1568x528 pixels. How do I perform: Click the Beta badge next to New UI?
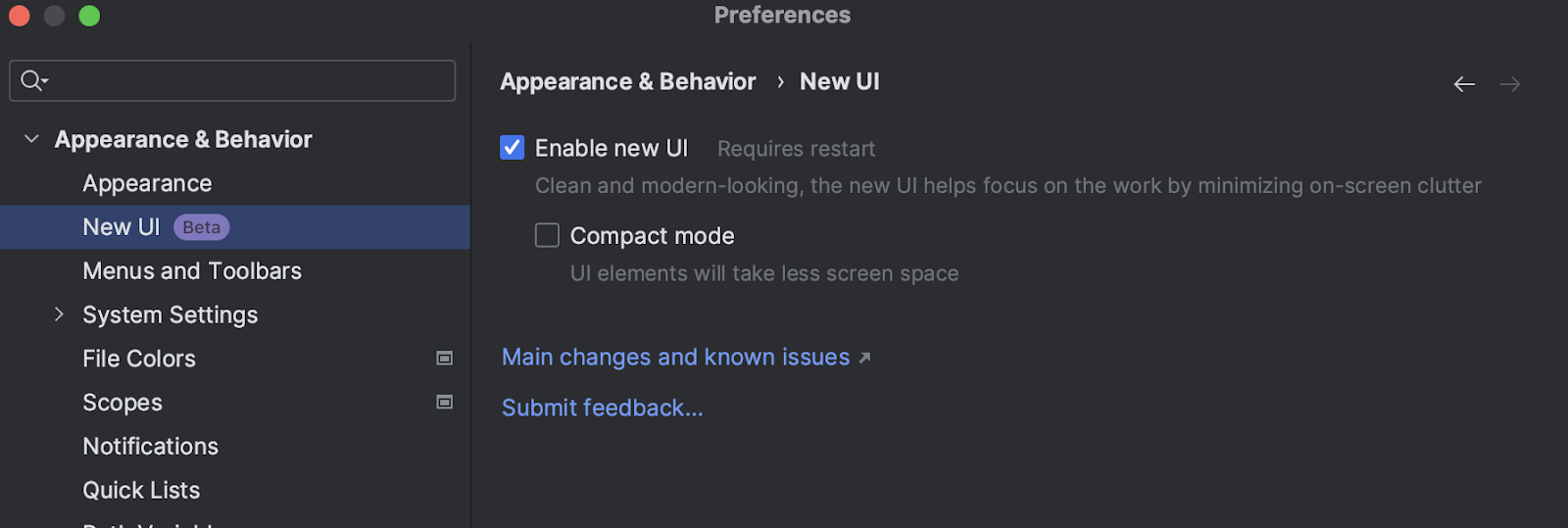(201, 227)
